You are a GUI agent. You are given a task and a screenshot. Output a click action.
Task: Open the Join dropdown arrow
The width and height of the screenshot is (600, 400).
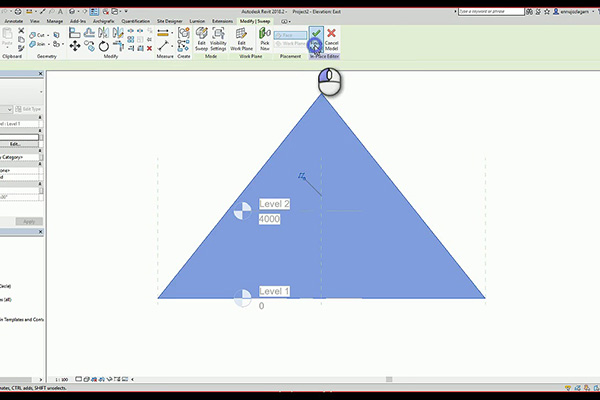[49, 44]
